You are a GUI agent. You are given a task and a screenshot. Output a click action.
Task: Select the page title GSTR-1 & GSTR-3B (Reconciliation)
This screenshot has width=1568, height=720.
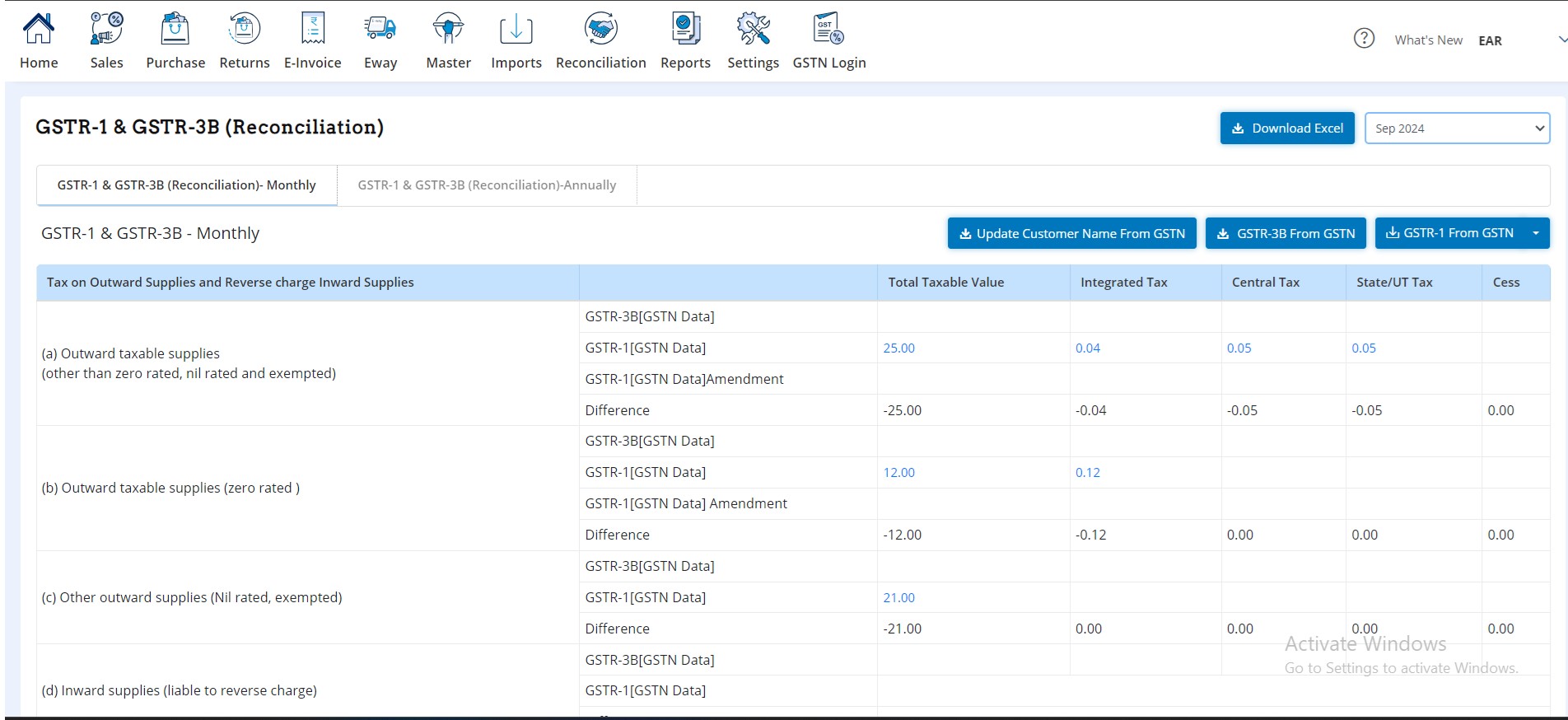pyautogui.click(x=209, y=127)
